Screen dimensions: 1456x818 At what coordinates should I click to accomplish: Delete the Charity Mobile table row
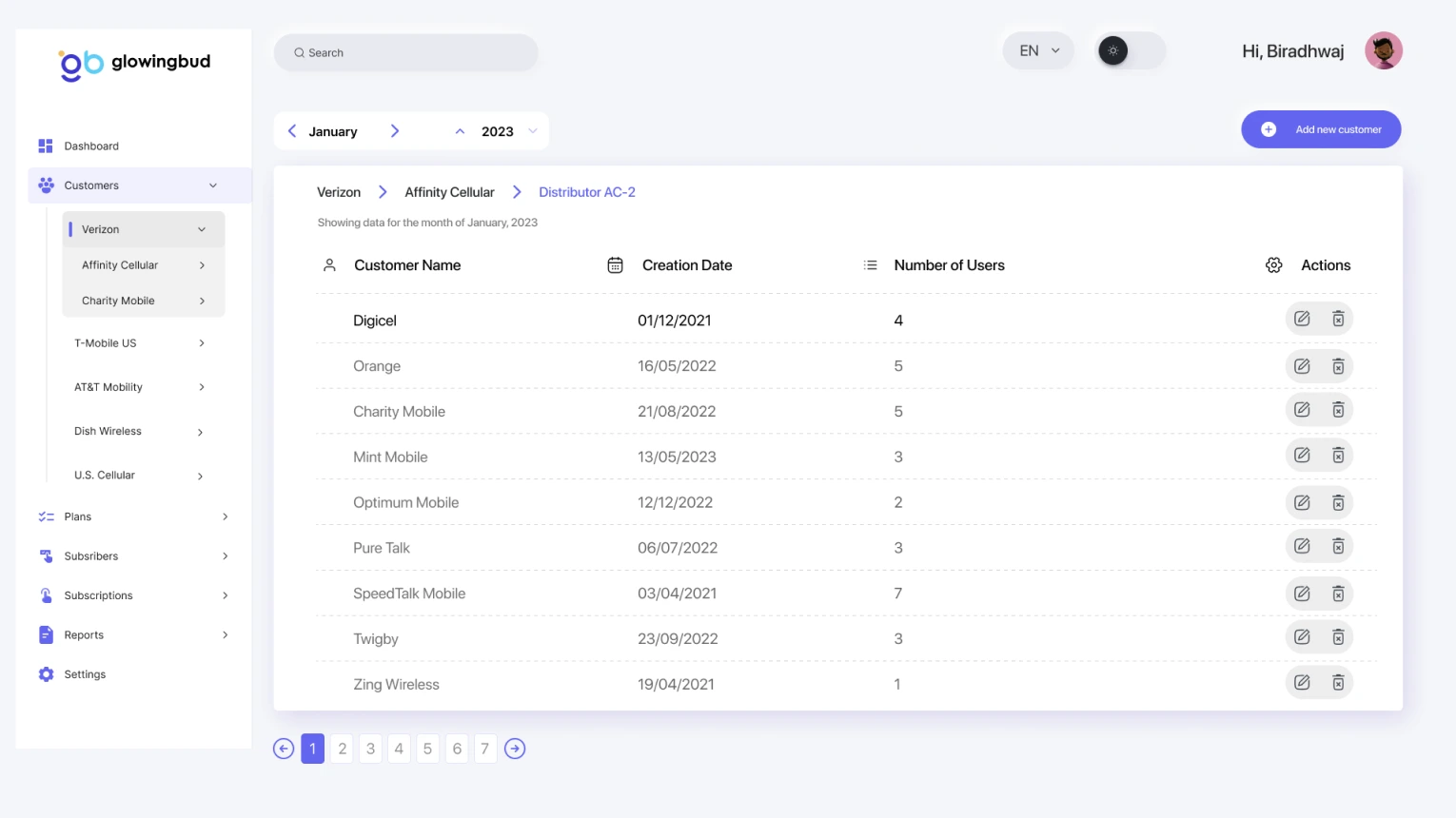tap(1338, 410)
